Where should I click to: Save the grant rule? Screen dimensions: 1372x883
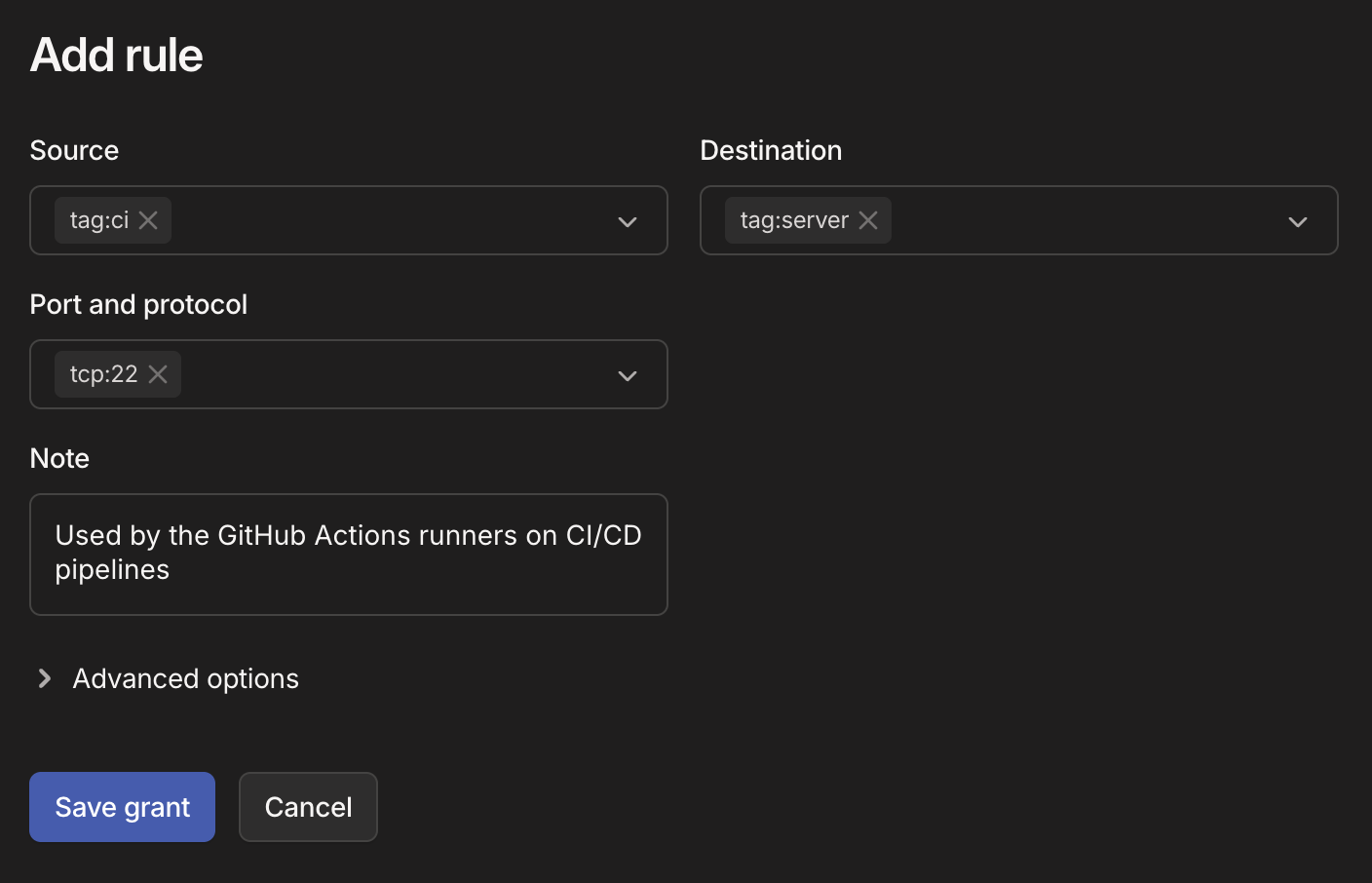(x=122, y=807)
